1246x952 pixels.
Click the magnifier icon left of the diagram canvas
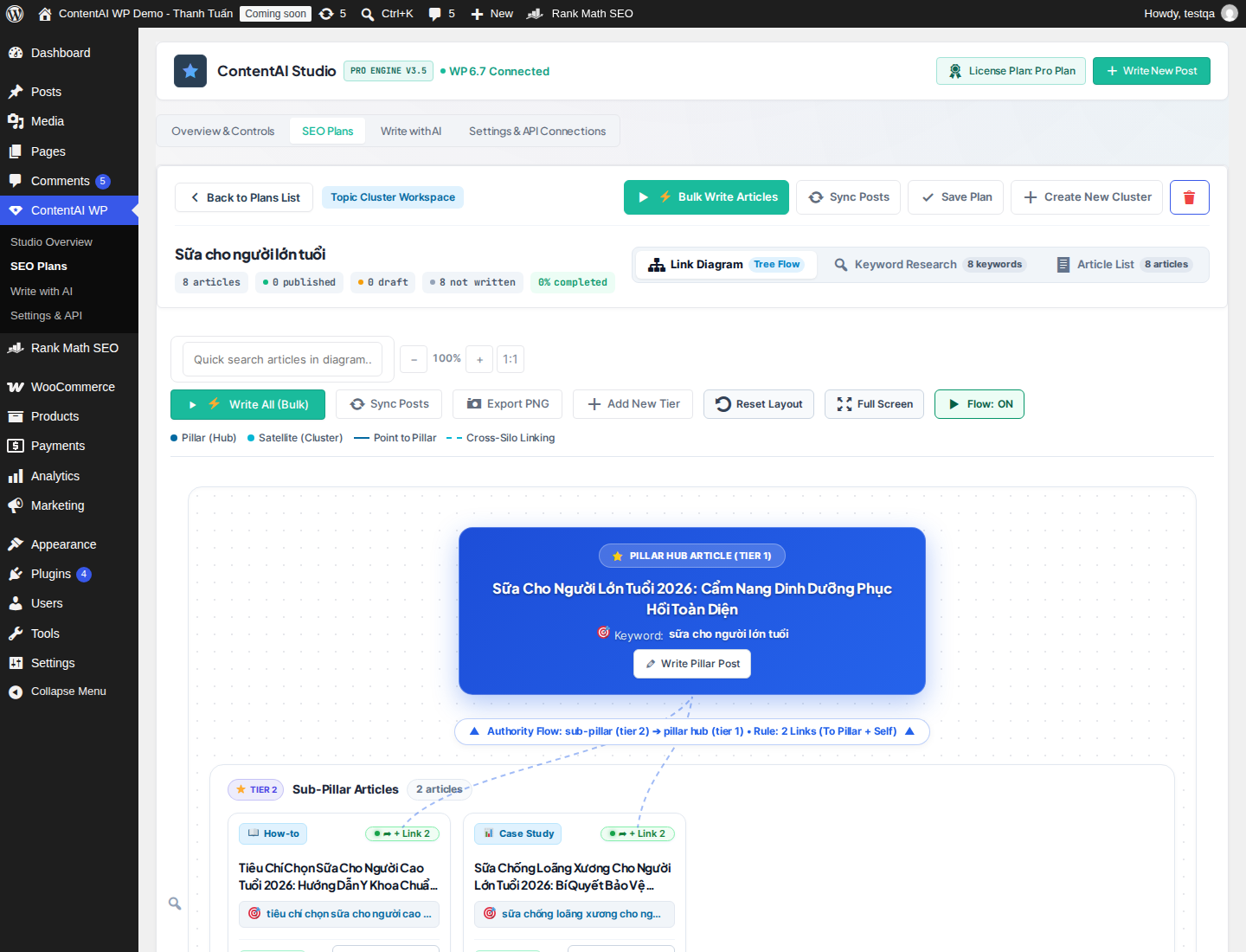(x=175, y=904)
